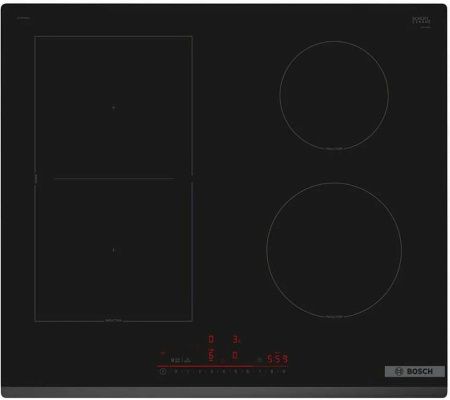Click the small upper round cooking zone
This screenshot has width=450, height=400.
tap(334, 95)
